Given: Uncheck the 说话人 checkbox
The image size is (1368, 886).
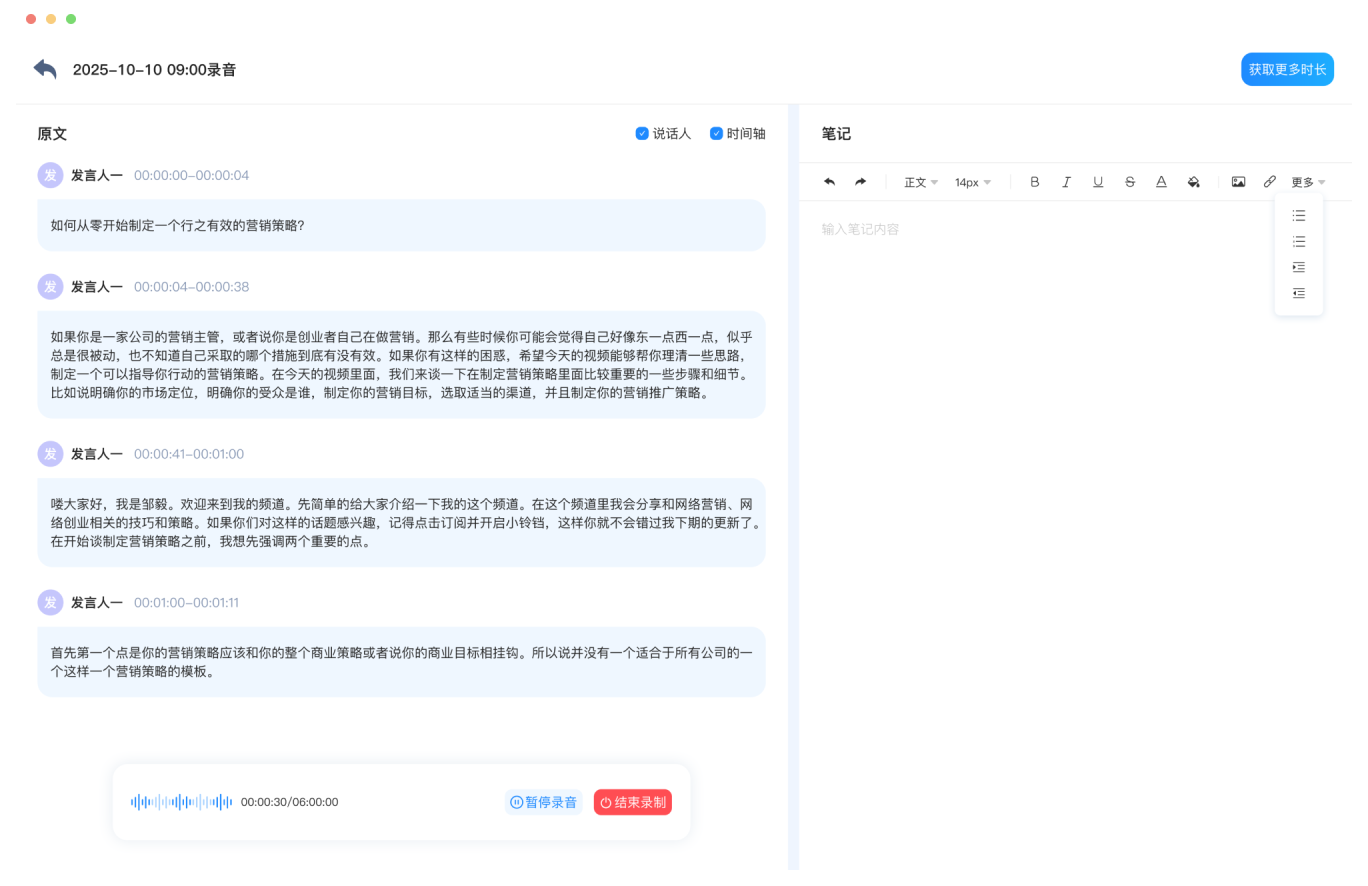Looking at the screenshot, I should (x=642, y=134).
